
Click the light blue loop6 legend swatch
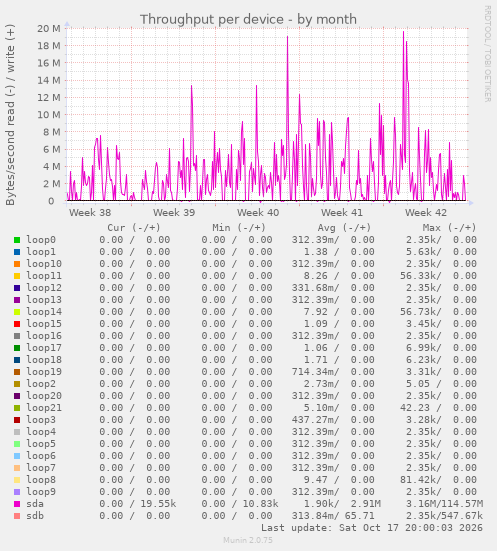coord(17,456)
